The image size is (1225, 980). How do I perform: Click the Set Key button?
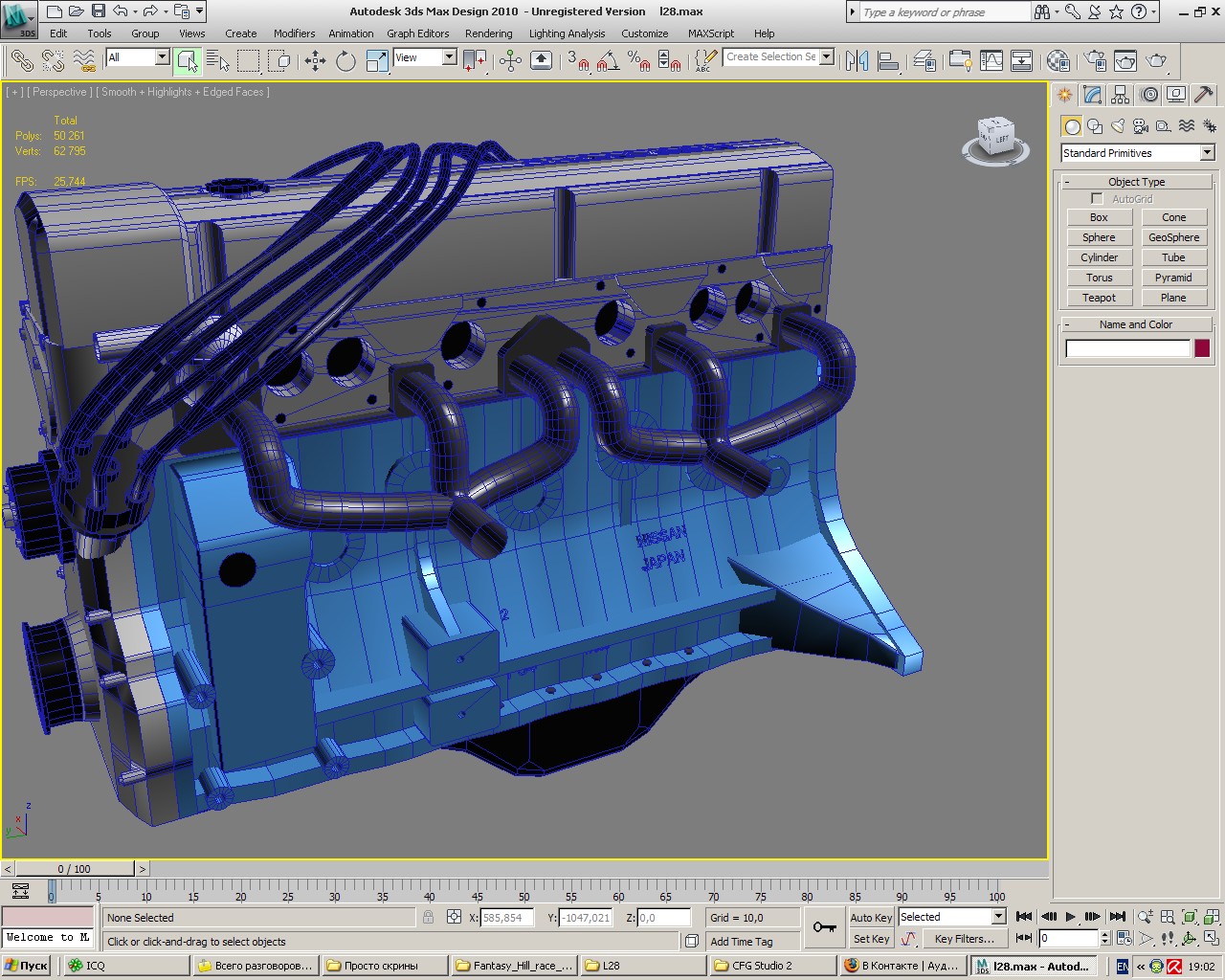871,939
